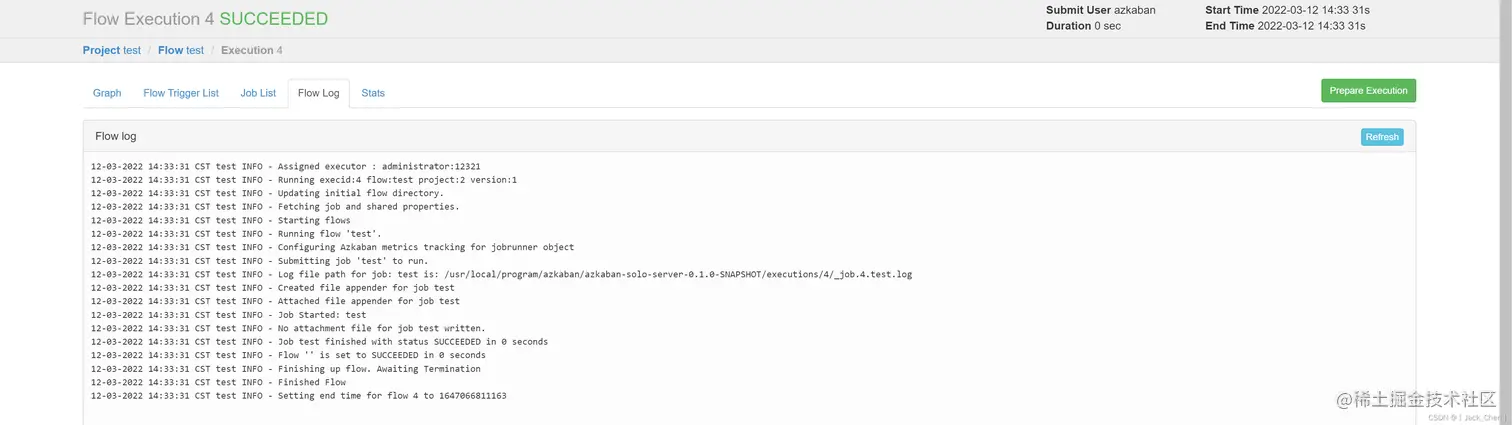Click the Execution 4 breadcrumb

pos(252,50)
